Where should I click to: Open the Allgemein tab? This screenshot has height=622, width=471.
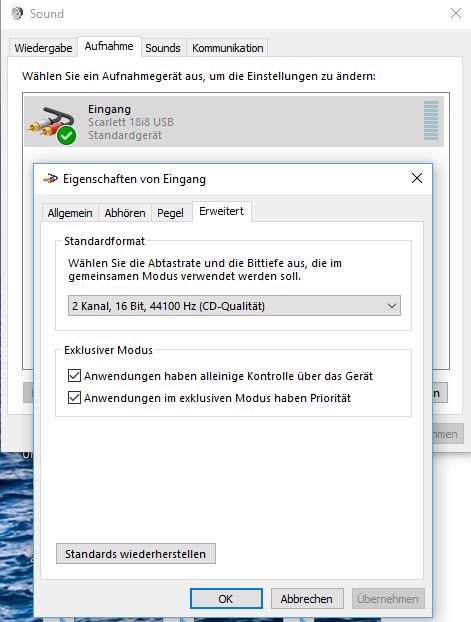(x=70, y=213)
